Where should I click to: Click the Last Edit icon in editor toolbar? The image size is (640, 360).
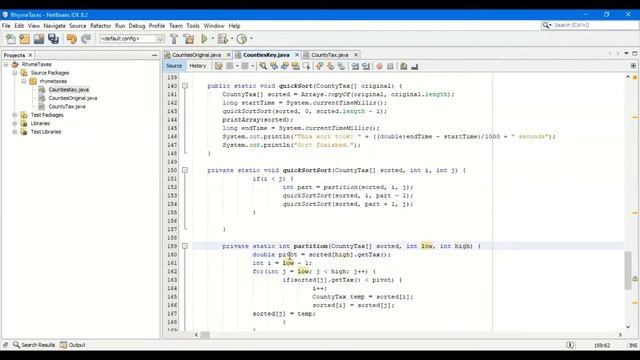pyautogui.click(x=219, y=66)
